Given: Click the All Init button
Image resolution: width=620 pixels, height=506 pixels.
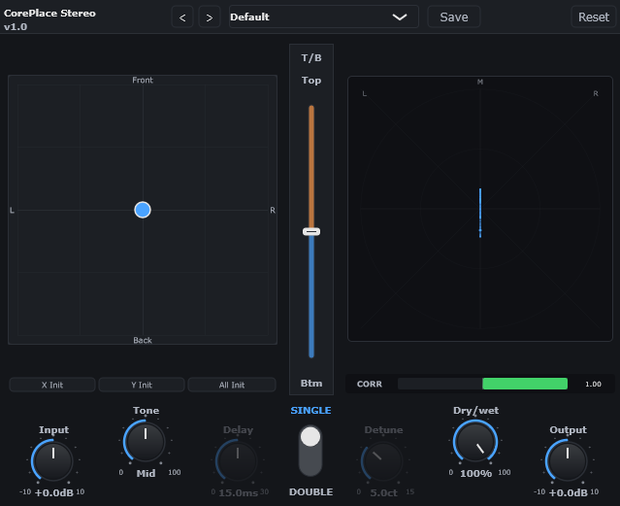Looking at the screenshot, I should coord(232,385).
